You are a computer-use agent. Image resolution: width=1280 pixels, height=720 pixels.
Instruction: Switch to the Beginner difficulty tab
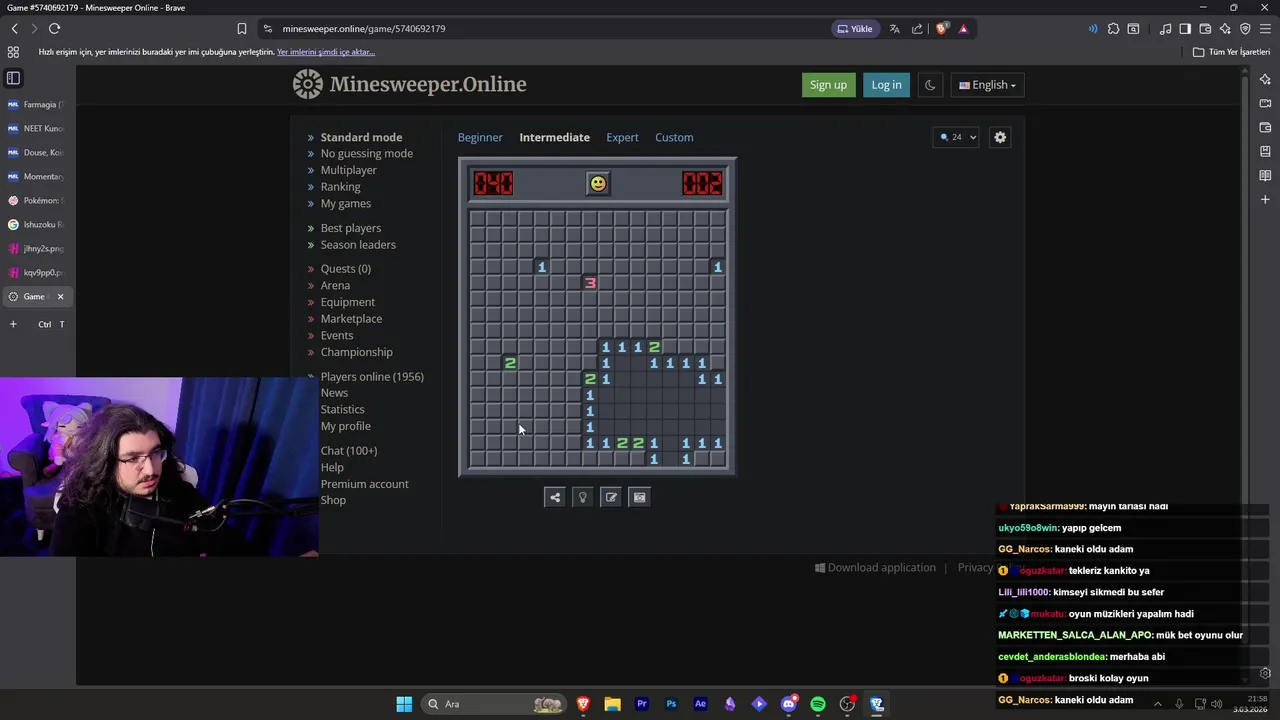click(x=480, y=137)
